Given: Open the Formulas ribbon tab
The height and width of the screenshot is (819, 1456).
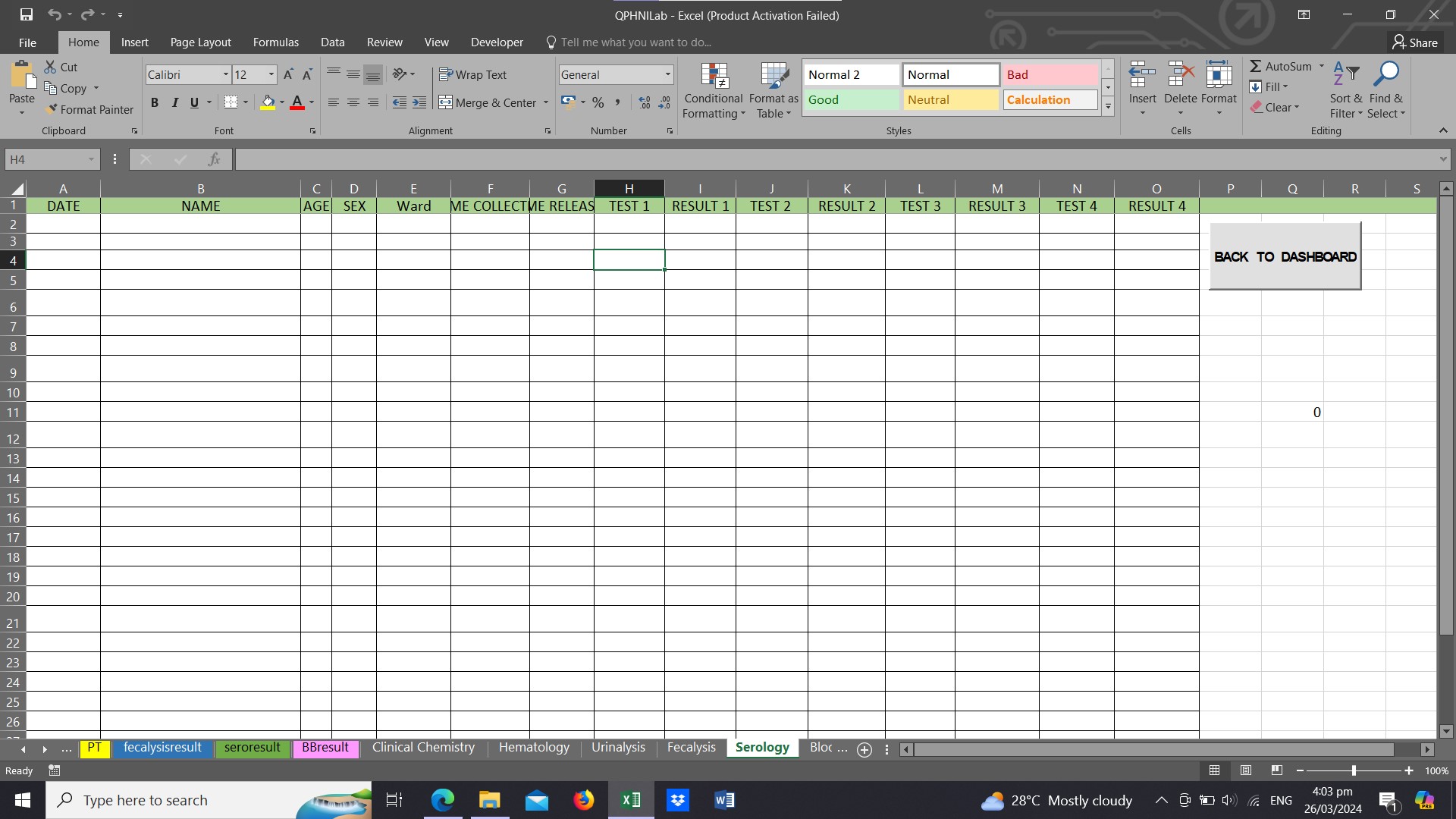Looking at the screenshot, I should pos(275,42).
